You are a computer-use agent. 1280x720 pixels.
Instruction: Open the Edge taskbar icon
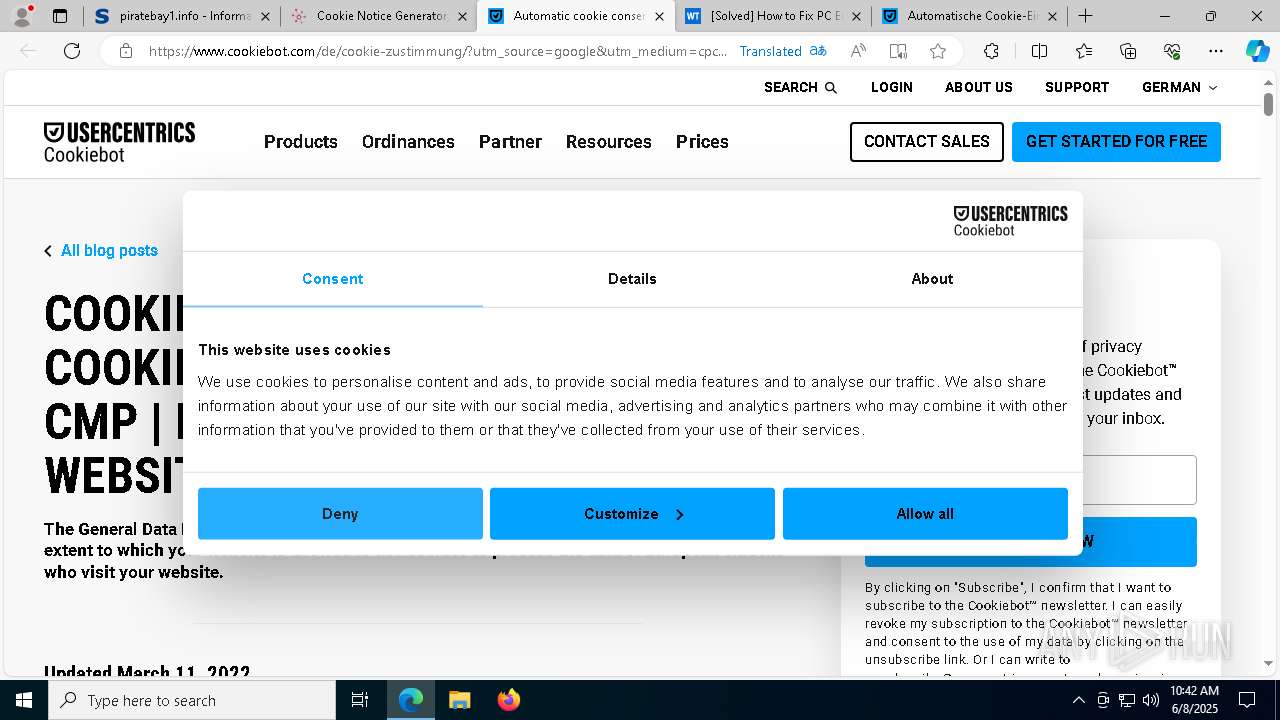pos(411,700)
